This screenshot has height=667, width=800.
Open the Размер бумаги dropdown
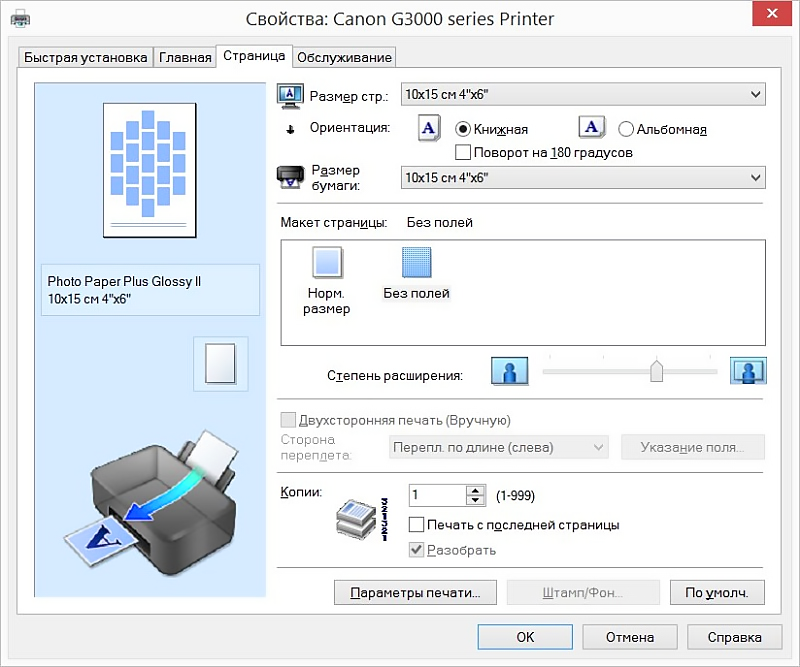coord(583,178)
